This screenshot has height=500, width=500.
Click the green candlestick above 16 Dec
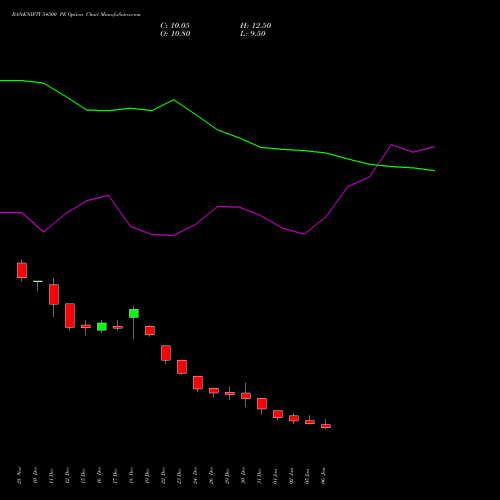coord(102,327)
